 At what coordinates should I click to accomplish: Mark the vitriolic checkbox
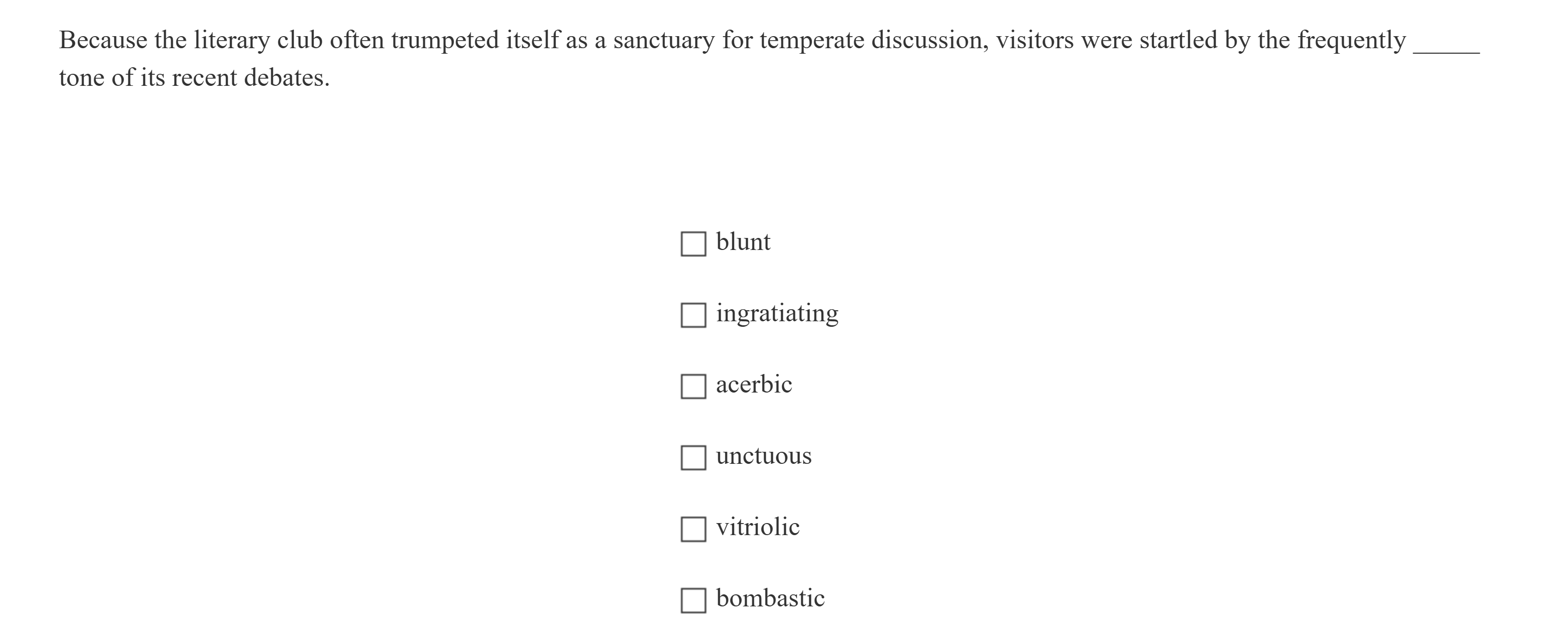click(693, 529)
